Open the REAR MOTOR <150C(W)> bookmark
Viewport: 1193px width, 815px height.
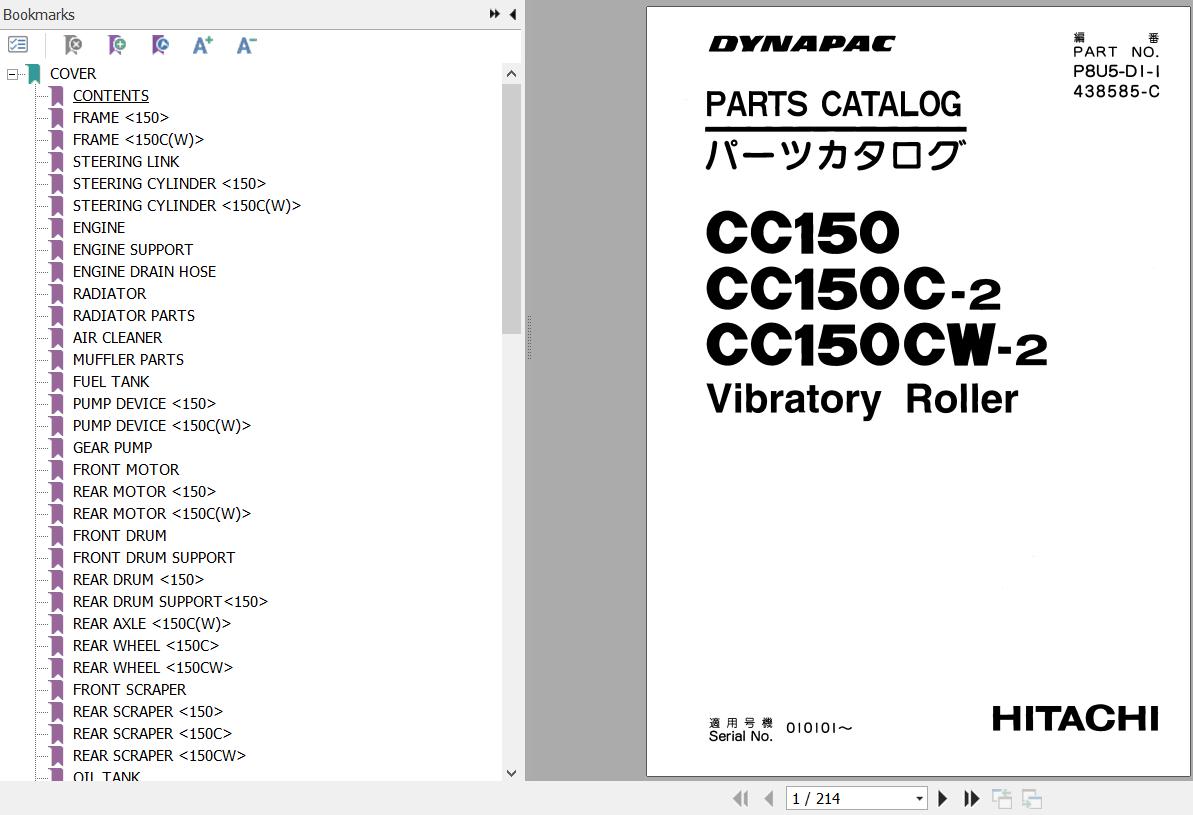(161, 514)
